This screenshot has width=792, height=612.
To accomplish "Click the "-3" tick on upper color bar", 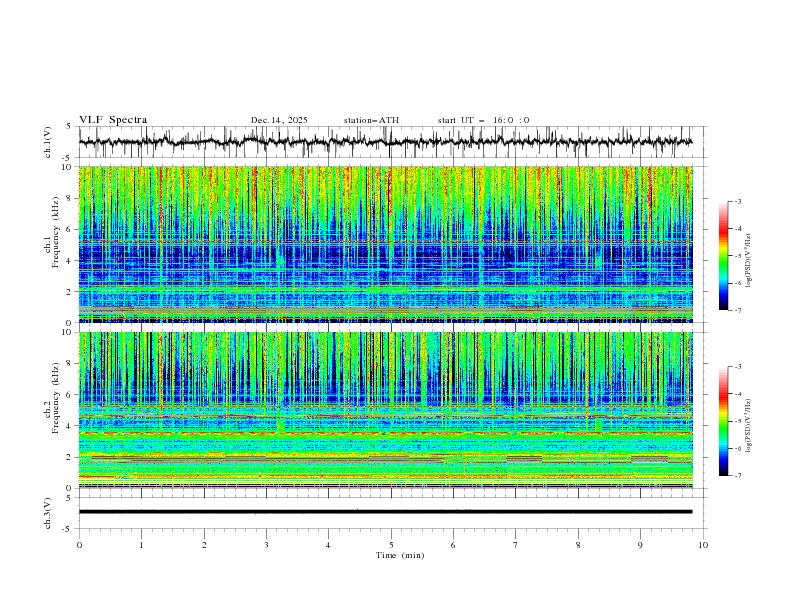I will coord(737,201).
